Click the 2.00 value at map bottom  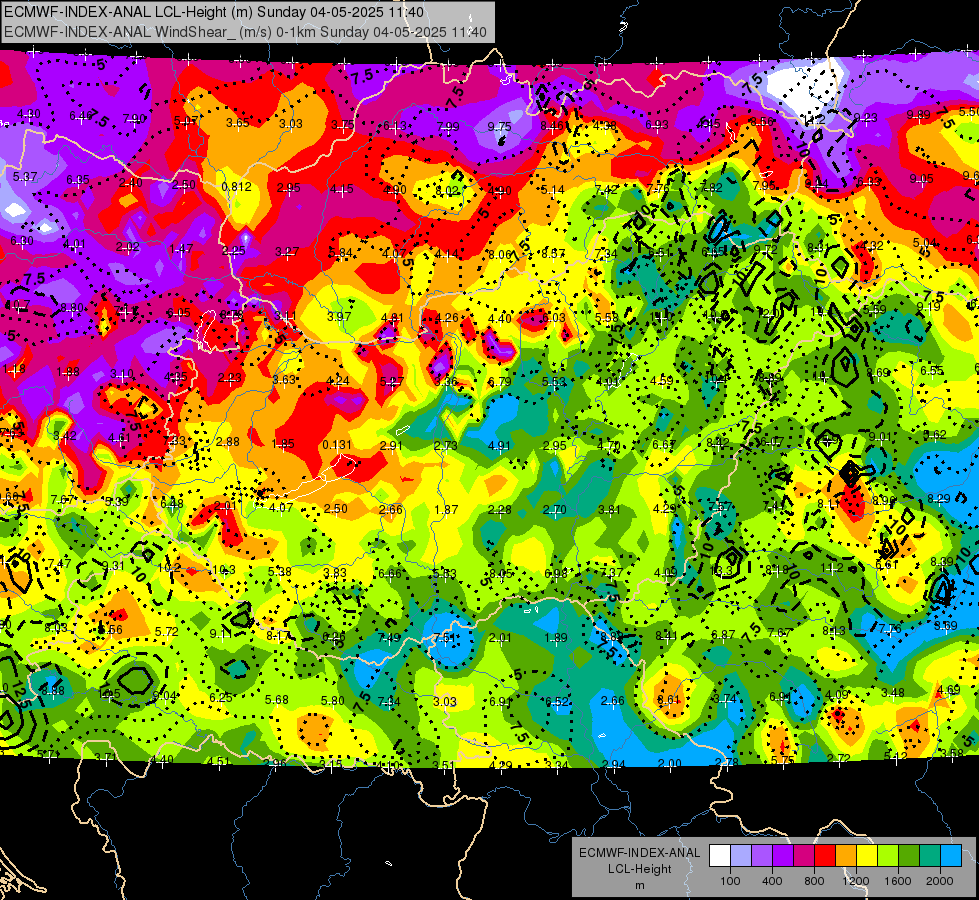point(669,763)
